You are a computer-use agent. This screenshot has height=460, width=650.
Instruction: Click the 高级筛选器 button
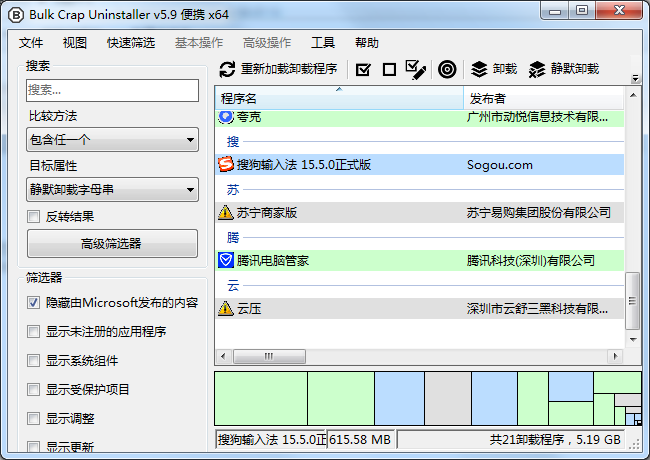112,244
